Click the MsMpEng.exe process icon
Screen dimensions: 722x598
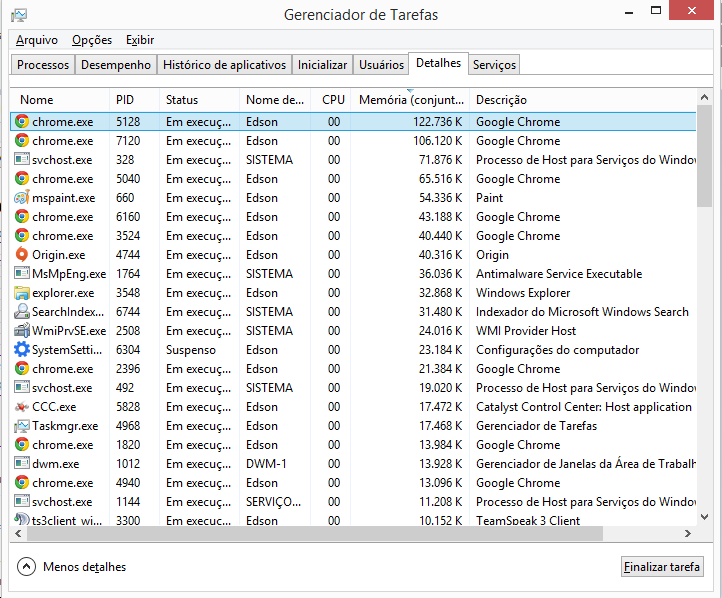coord(22,273)
